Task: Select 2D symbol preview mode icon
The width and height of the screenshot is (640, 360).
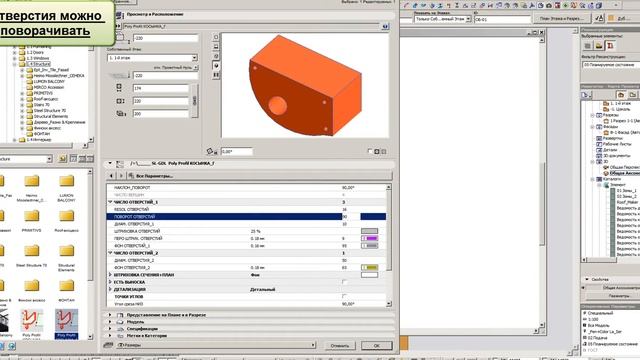Action: (216, 37)
